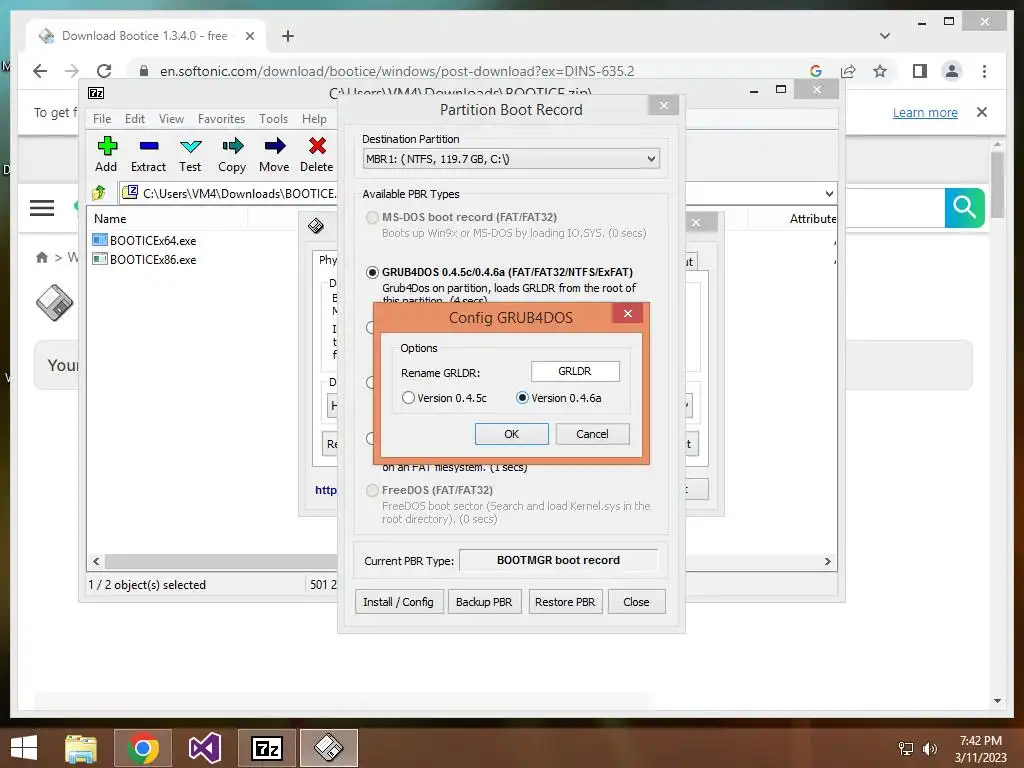The image size is (1024, 768).
Task: Reload the Softonic page
Action: coord(104,71)
